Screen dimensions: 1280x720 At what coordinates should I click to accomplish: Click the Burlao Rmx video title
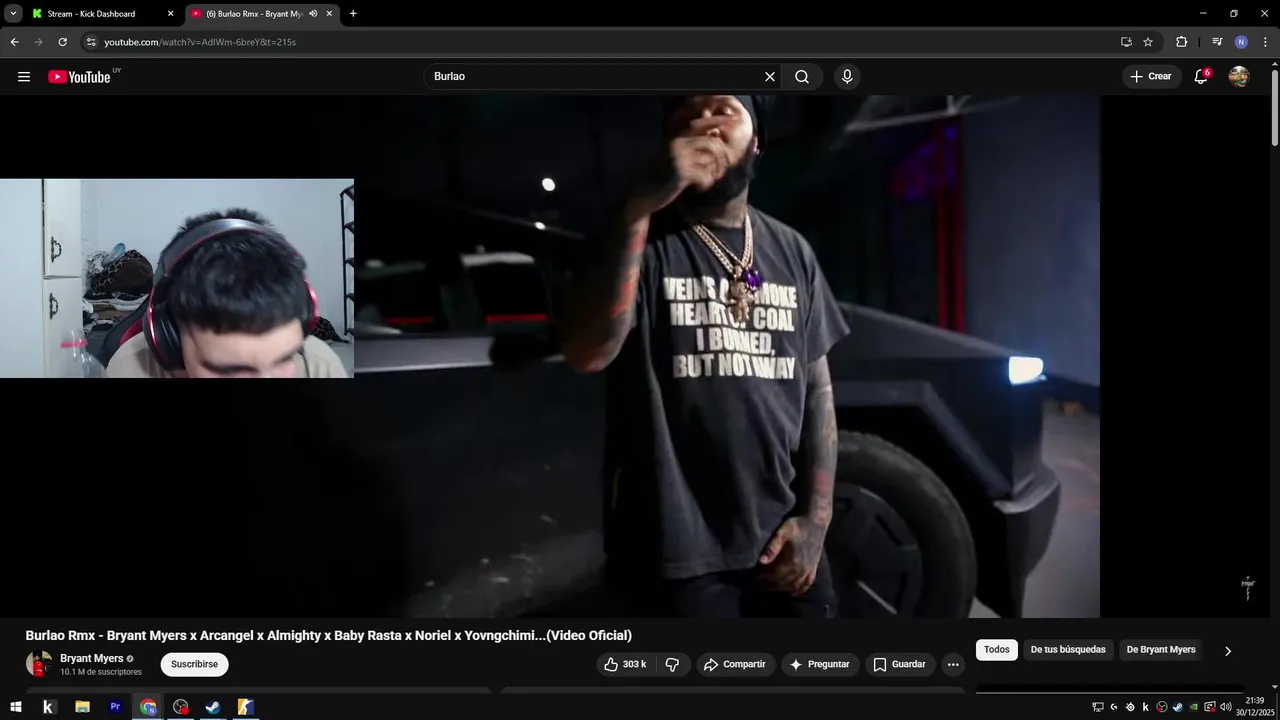pyautogui.click(x=329, y=635)
